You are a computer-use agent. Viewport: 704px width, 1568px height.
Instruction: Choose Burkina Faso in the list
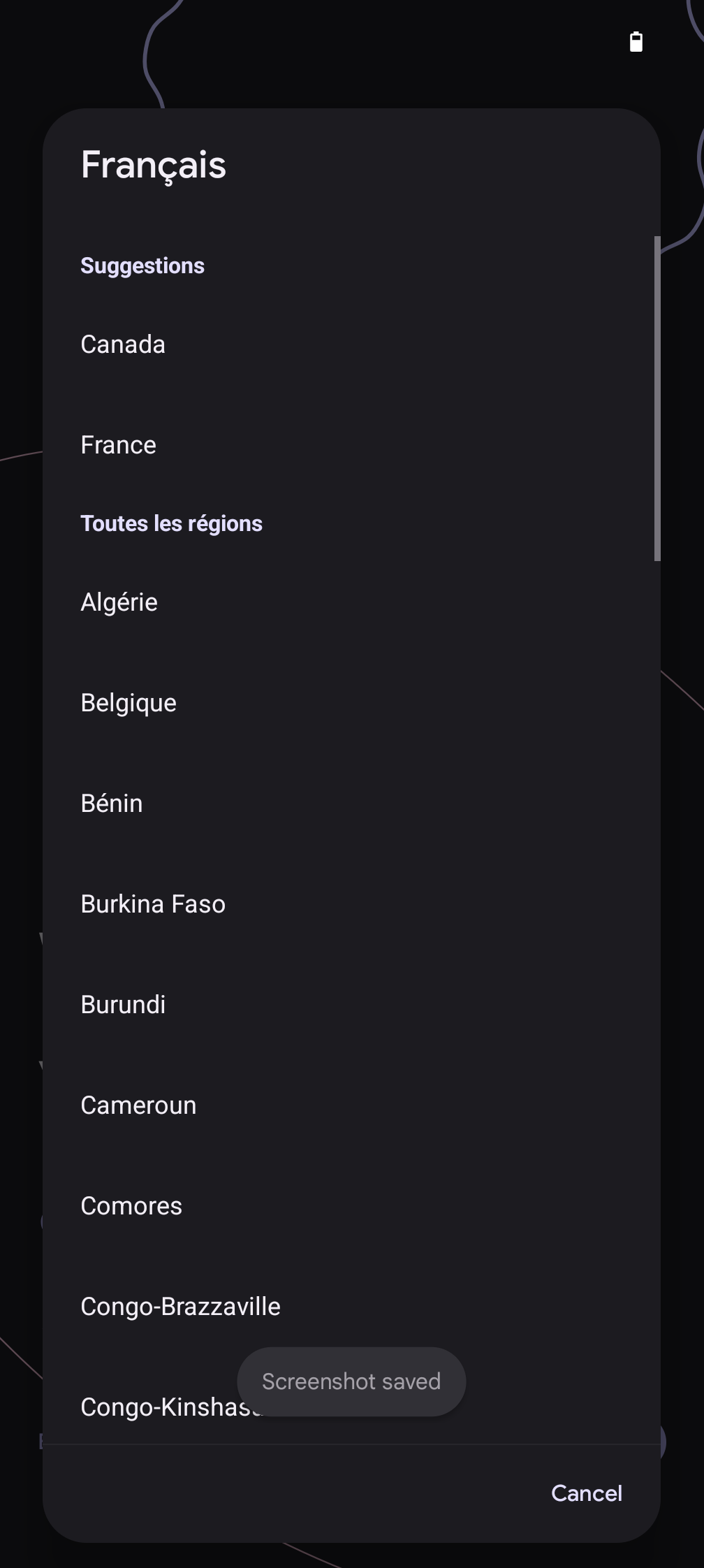click(x=153, y=904)
